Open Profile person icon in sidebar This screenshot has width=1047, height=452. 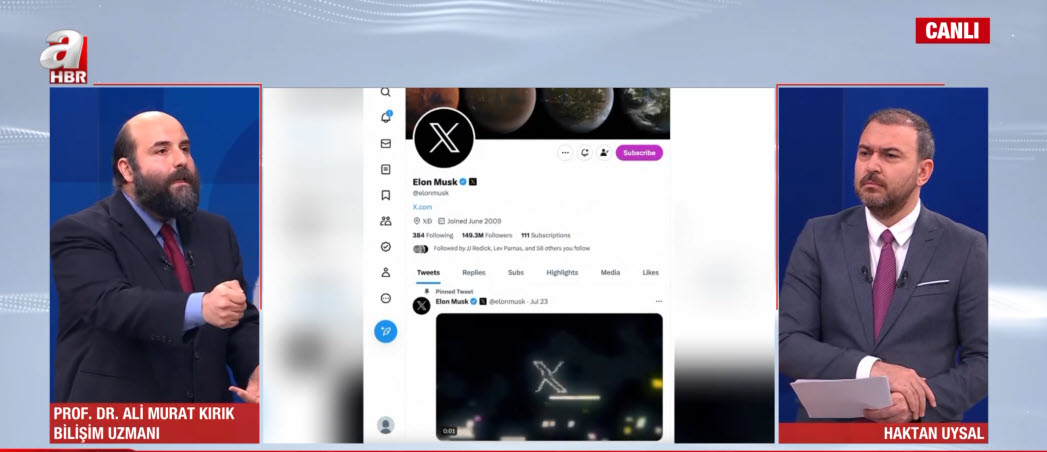[x=386, y=272]
